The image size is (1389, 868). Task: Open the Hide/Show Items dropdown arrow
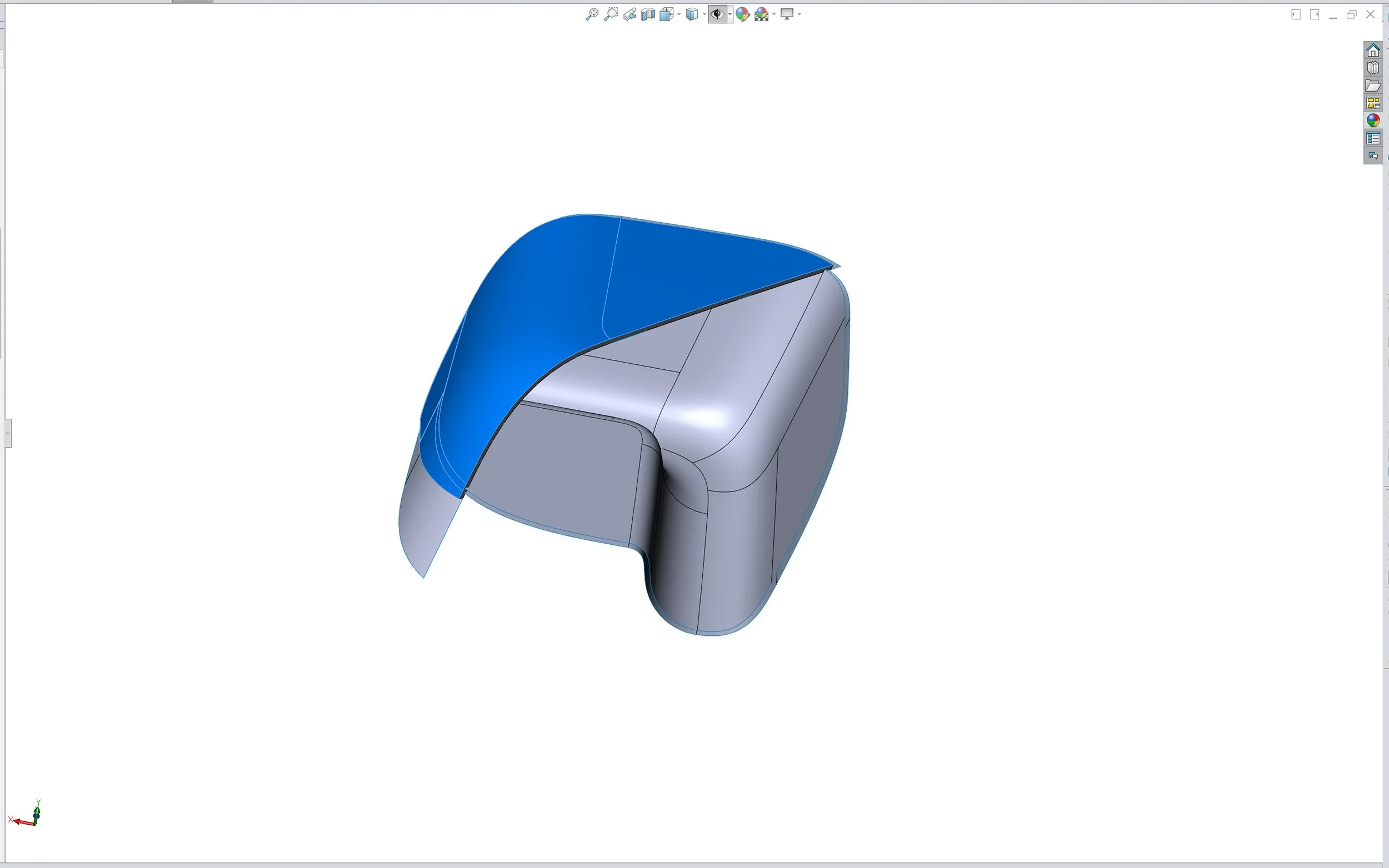pos(730,14)
